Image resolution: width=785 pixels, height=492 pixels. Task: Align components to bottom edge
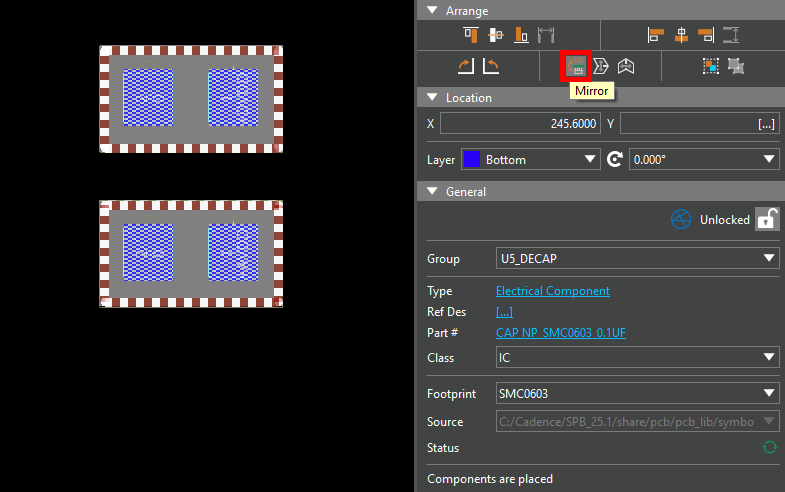tap(521, 35)
